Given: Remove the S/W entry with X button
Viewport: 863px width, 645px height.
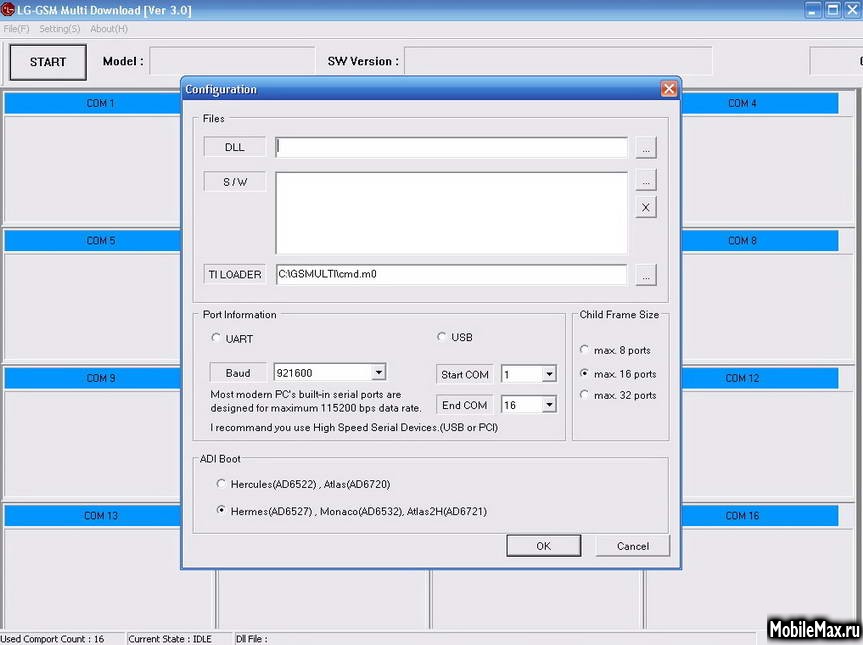Looking at the screenshot, I should tap(646, 207).
